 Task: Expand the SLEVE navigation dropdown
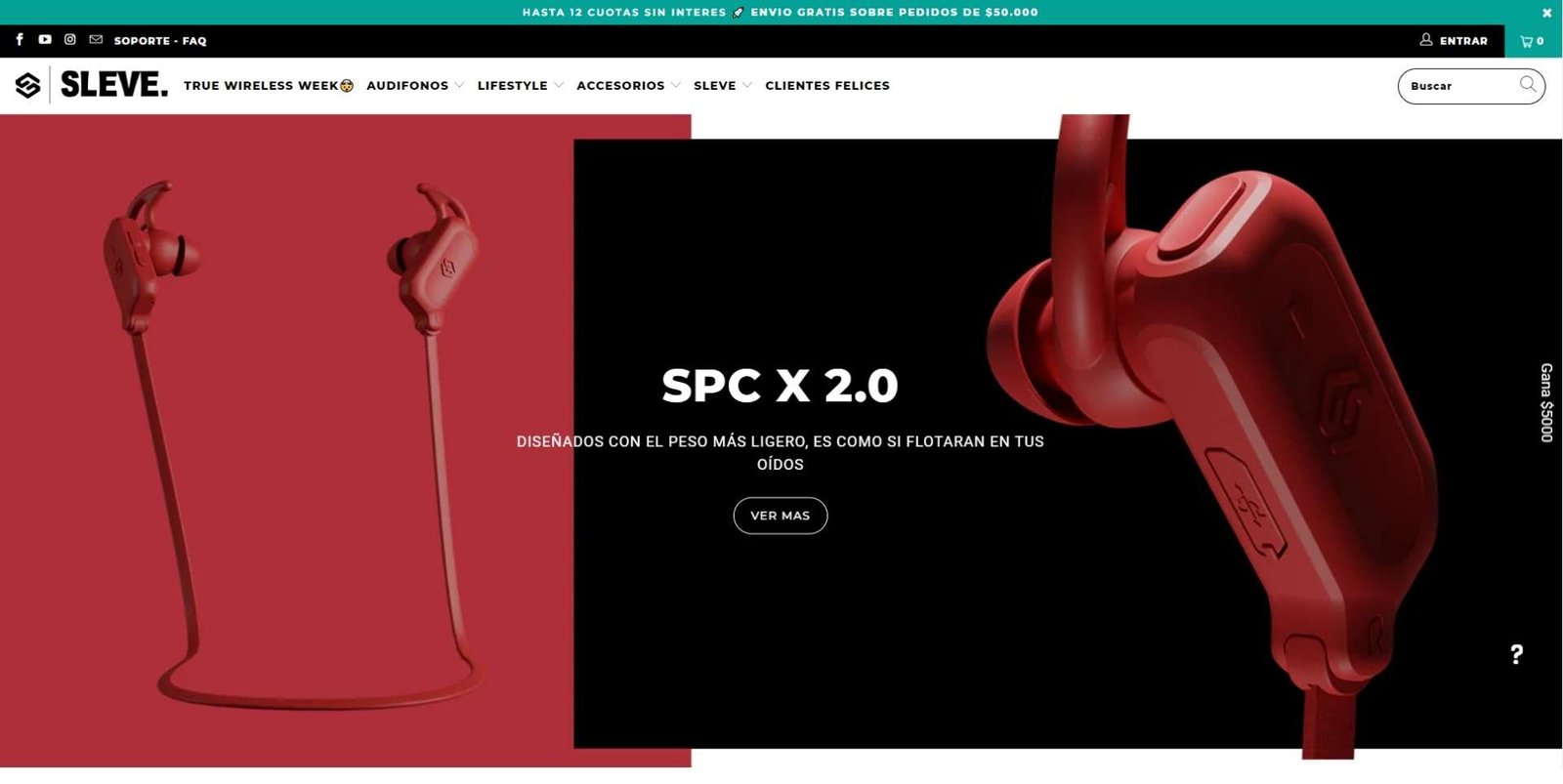click(723, 86)
